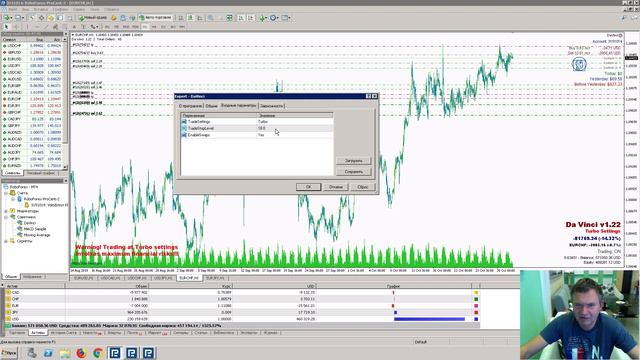Select GBPUSD row in Market Watch

pyautogui.click(x=32, y=53)
